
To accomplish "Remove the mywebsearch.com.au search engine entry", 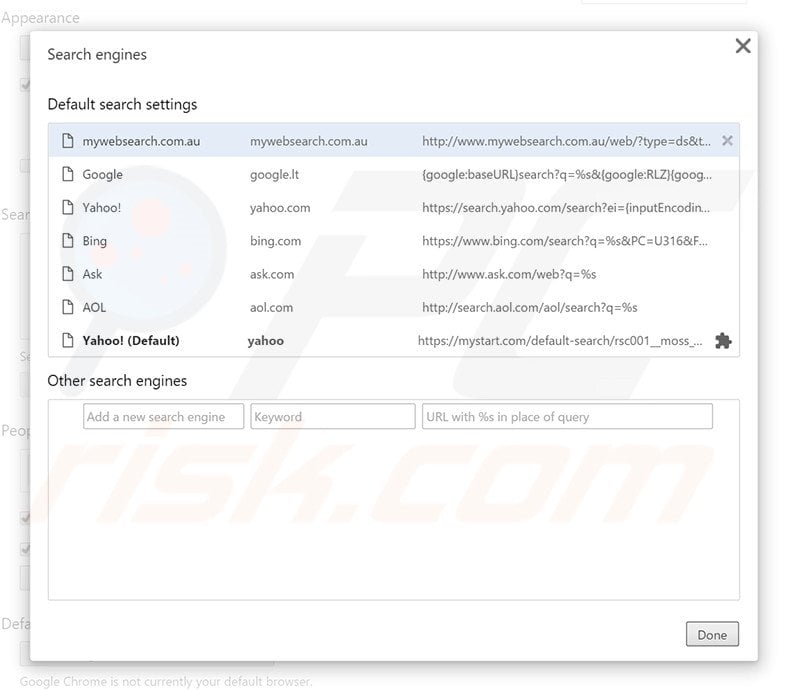I will click(727, 141).
